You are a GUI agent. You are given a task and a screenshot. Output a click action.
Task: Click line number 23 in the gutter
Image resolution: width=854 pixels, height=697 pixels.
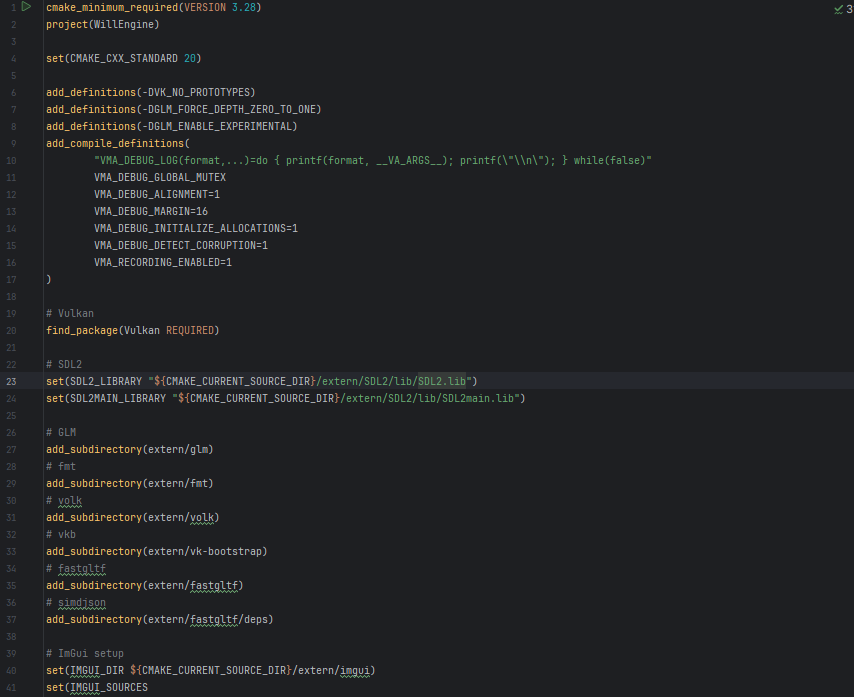13,380
